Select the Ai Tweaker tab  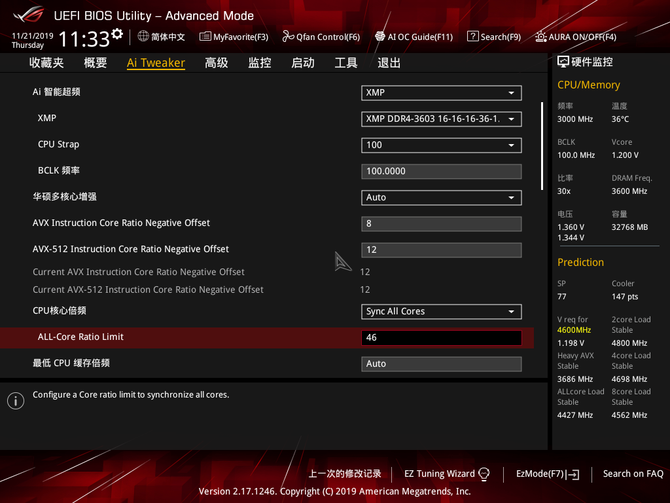[x=156, y=63]
